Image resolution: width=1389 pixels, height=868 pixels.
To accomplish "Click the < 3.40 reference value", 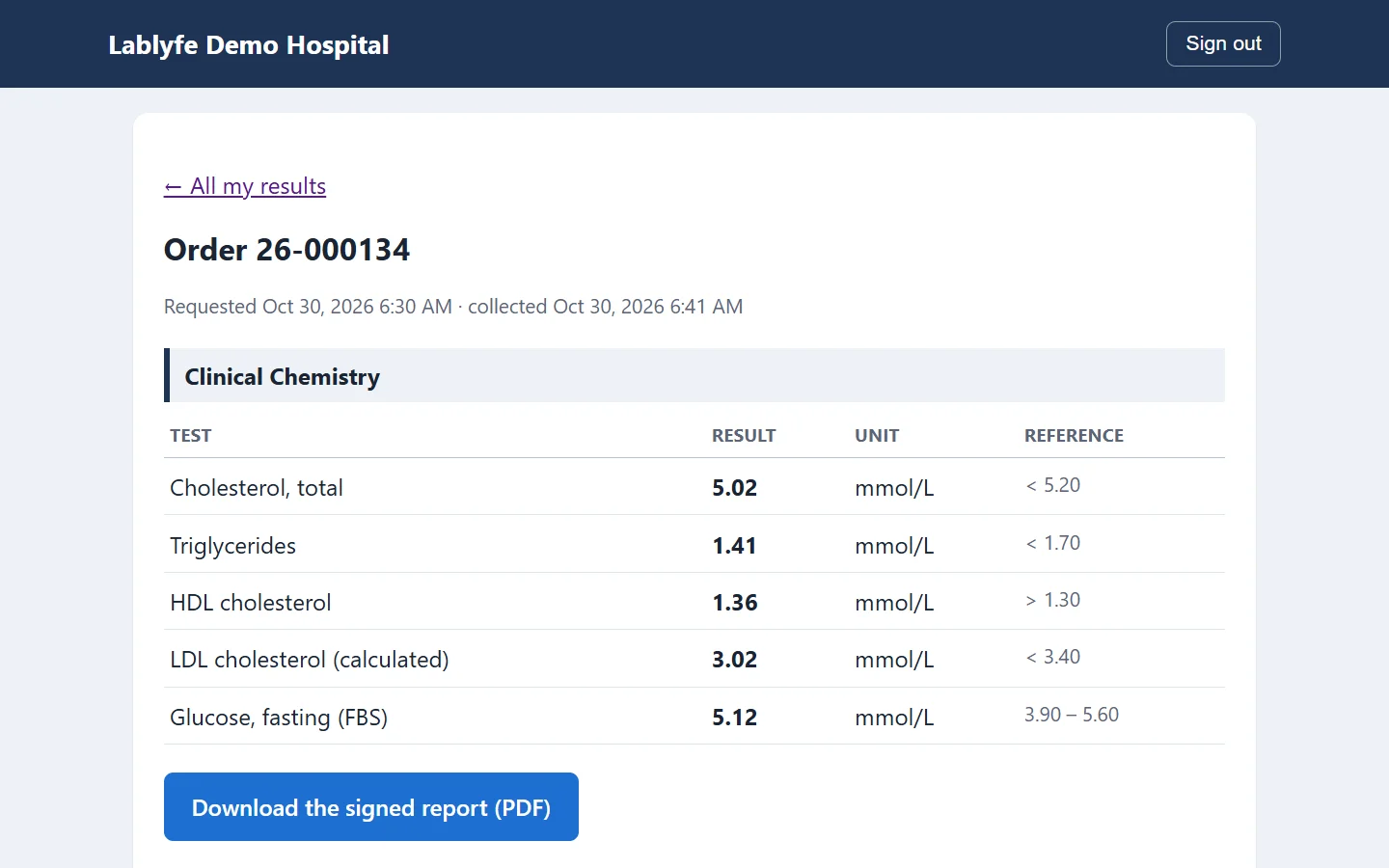I will click(1052, 657).
